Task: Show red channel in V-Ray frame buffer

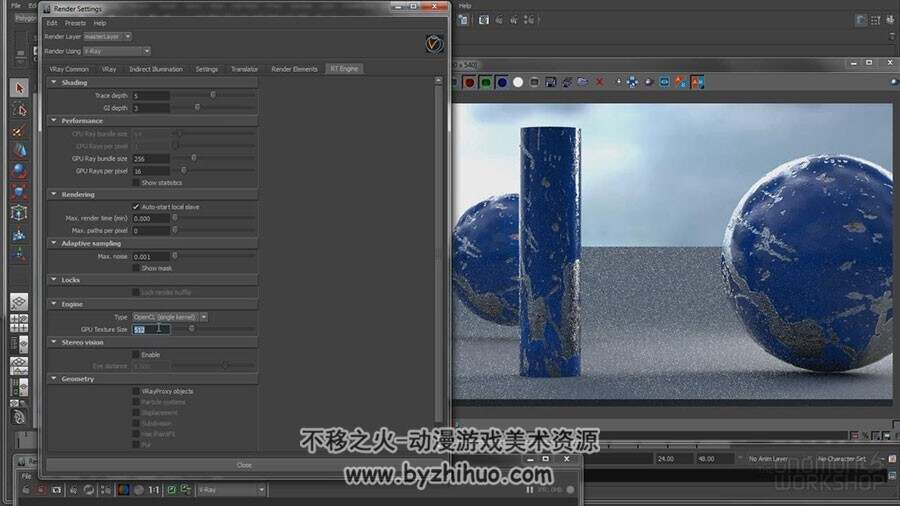Action: click(470, 83)
